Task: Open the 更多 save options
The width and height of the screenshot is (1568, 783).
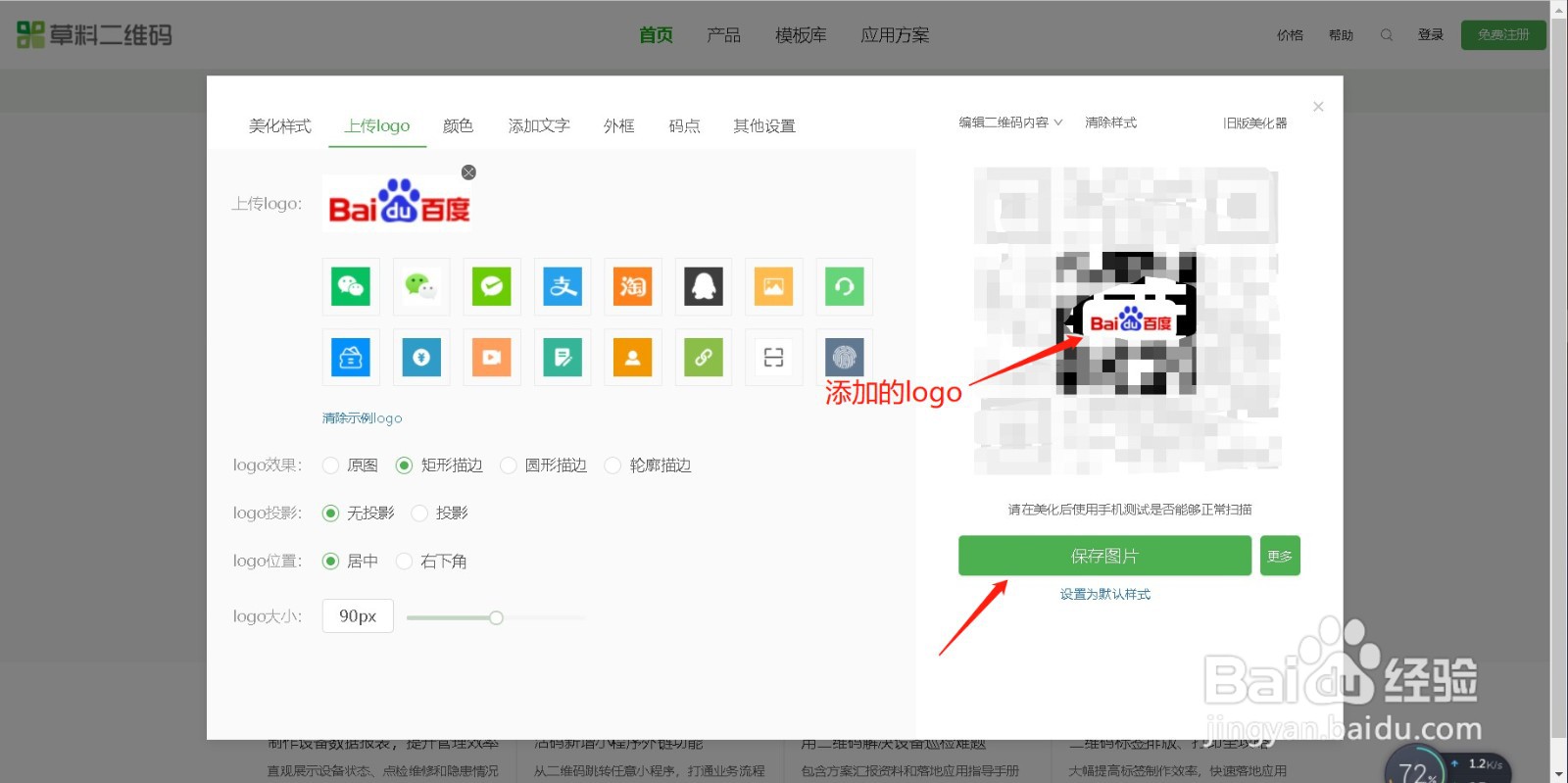Action: (1280, 556)
